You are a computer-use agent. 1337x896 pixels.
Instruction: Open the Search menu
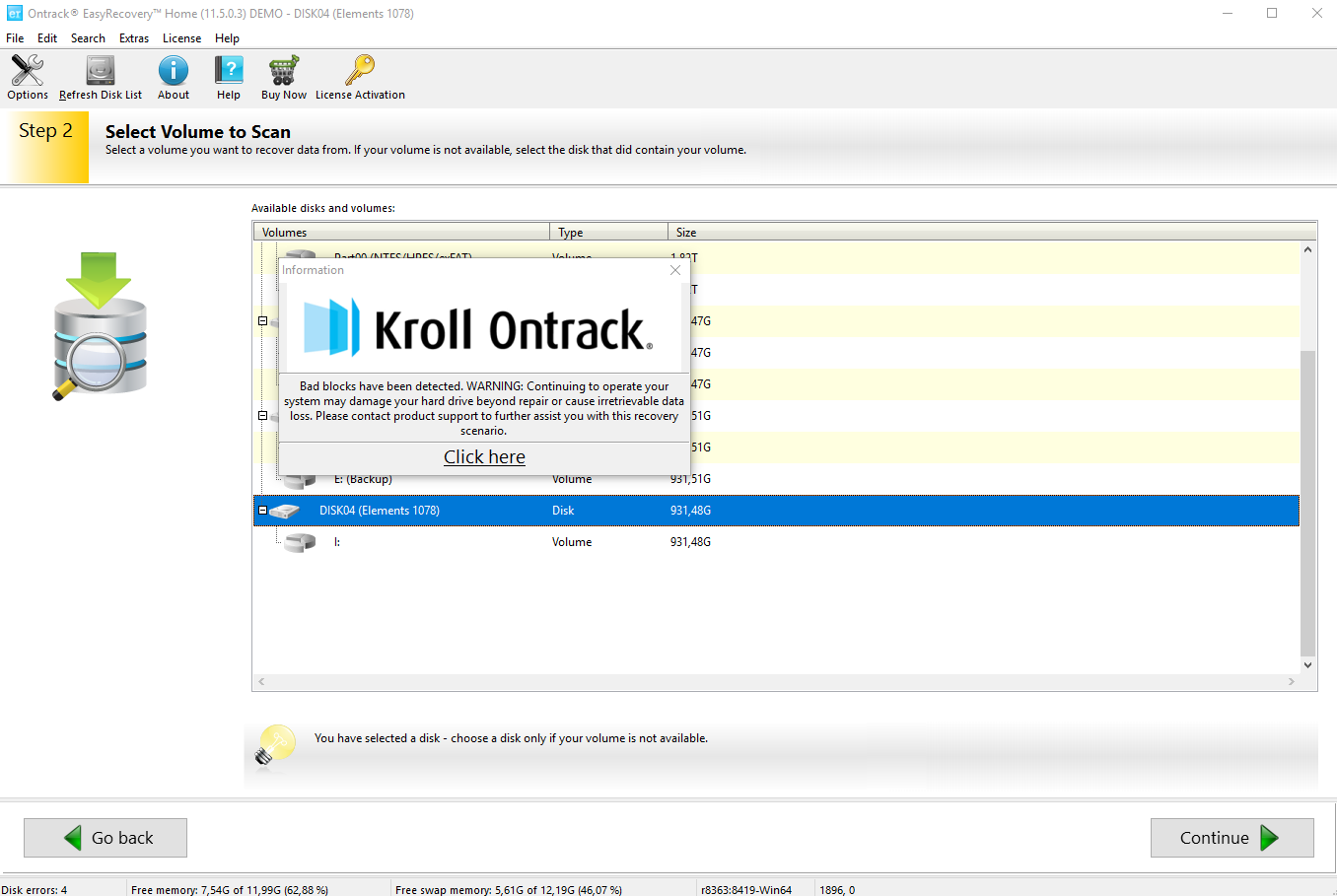[88, 38]
